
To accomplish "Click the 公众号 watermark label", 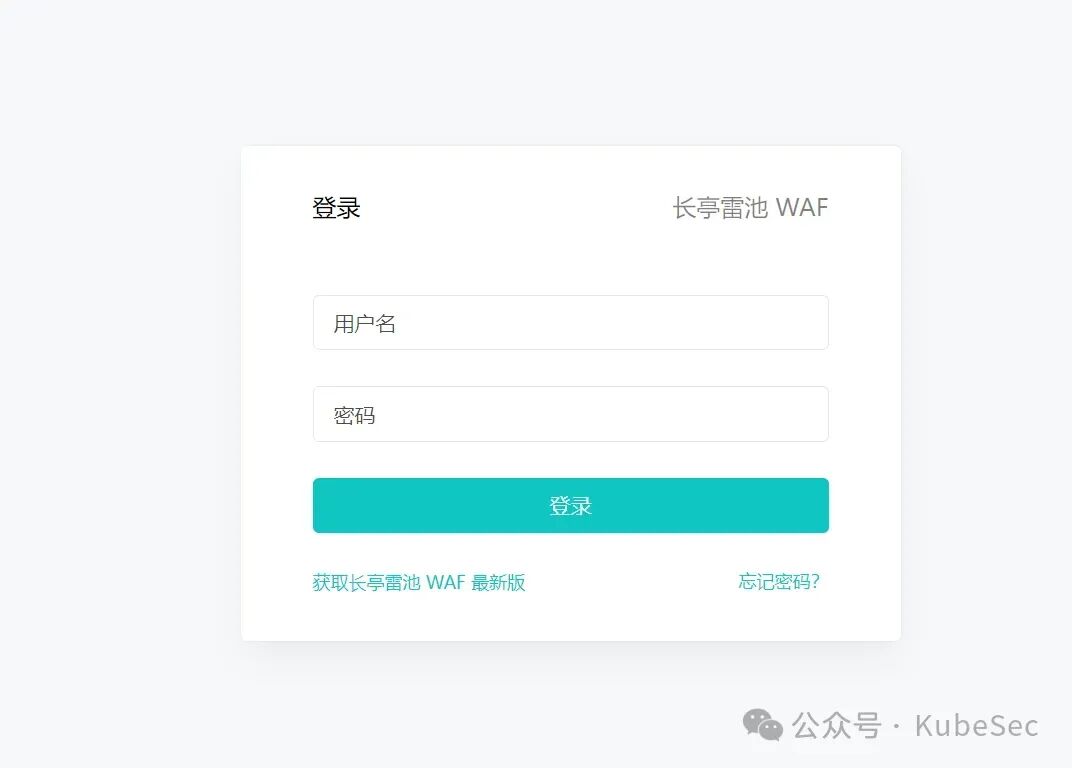I will point(837,726).
